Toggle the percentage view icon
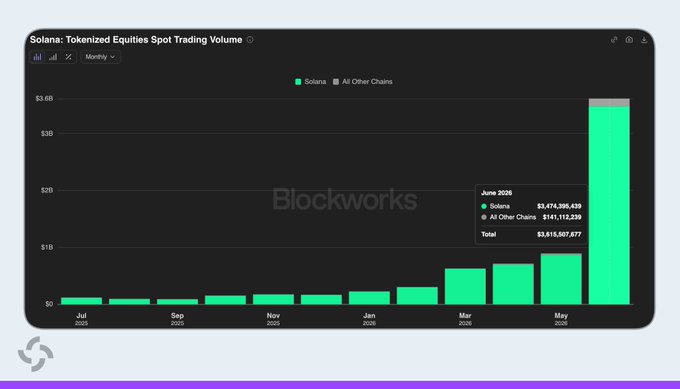 pos(68,57)
